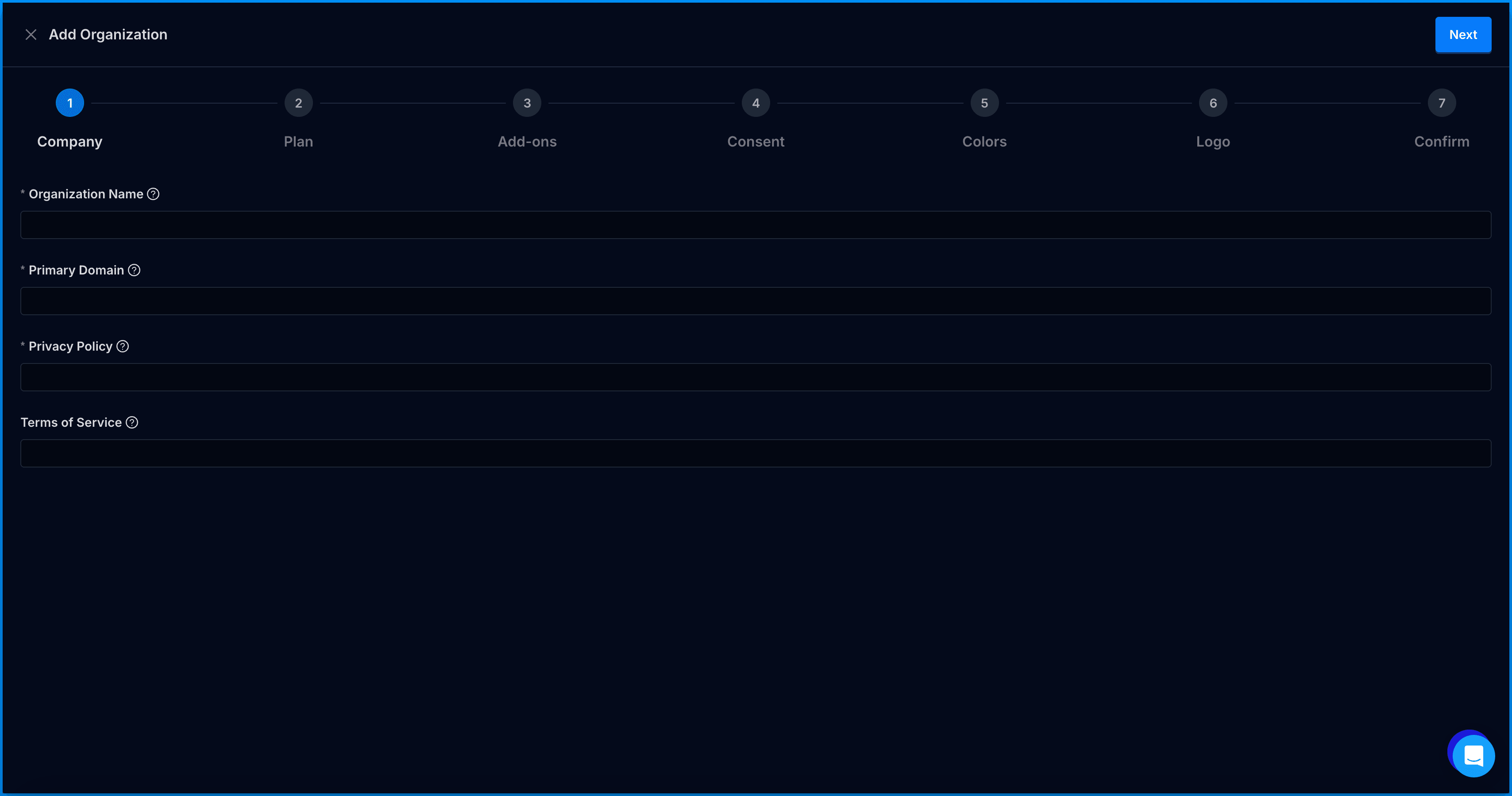The width and height of the screenshot is (1512, 796).
Task: Click the Terms of Service field
Action: coord(756,454)
